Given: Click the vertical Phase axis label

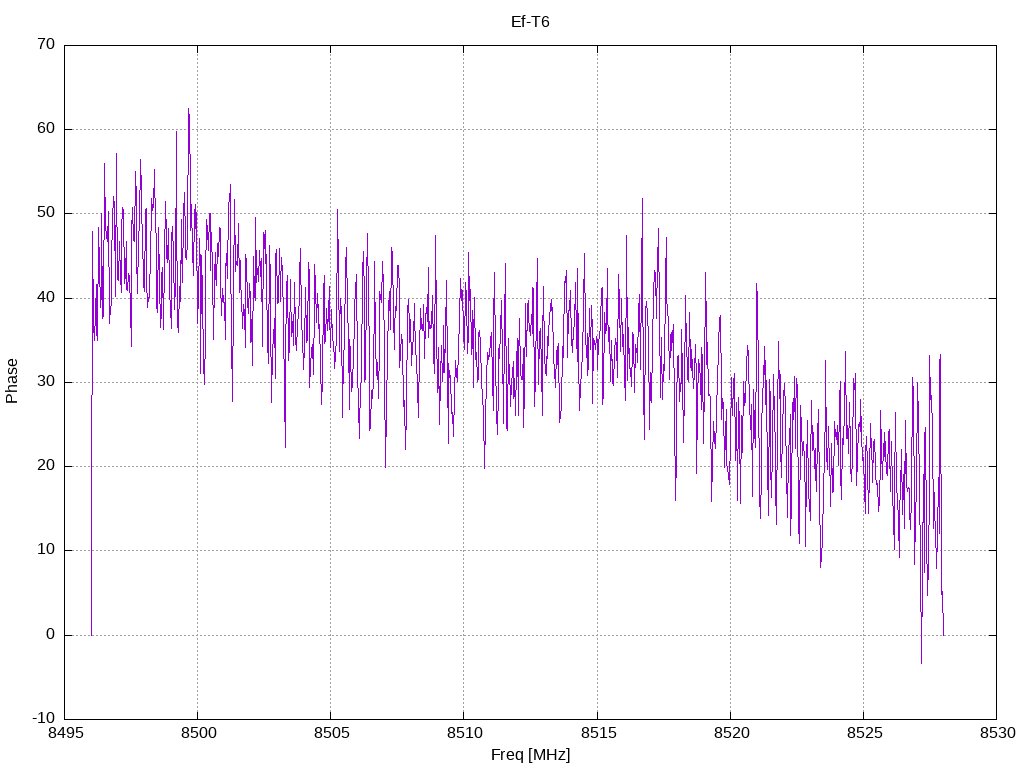Looking at the screenshot, I should [x=12, y=381].
